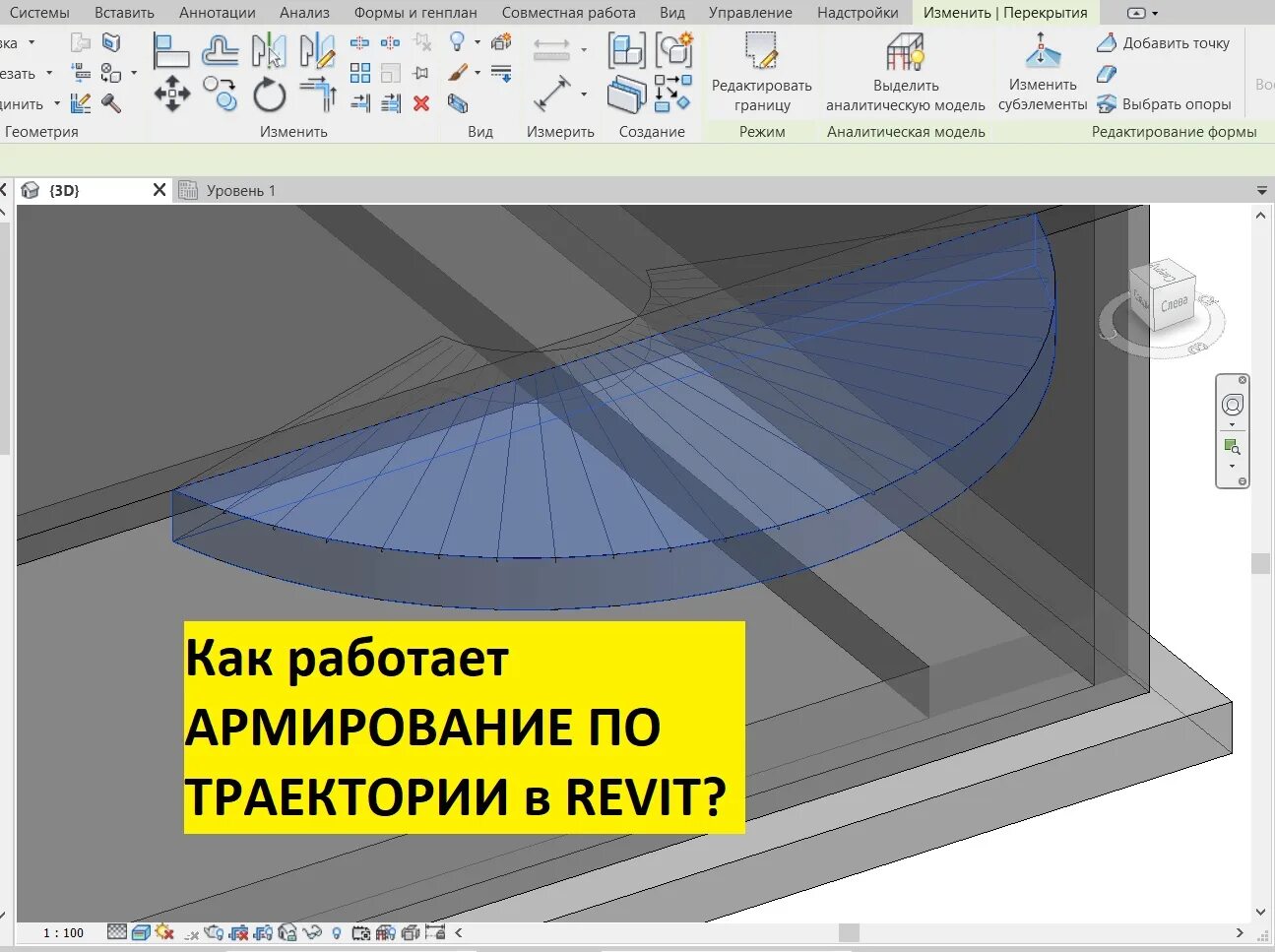This screenshot has width=1275, height=952.
Task: Click Edit Boundary icon
Action: point(762,51)
